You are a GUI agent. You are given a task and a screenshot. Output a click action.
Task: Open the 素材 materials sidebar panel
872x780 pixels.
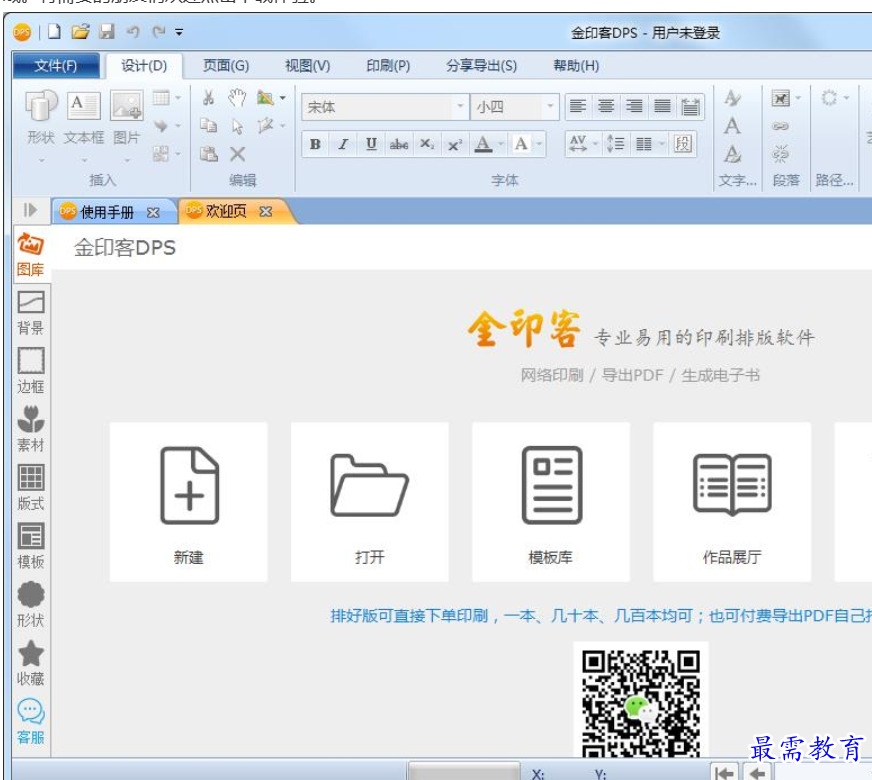pyautogui.click(x=31, y=429)
